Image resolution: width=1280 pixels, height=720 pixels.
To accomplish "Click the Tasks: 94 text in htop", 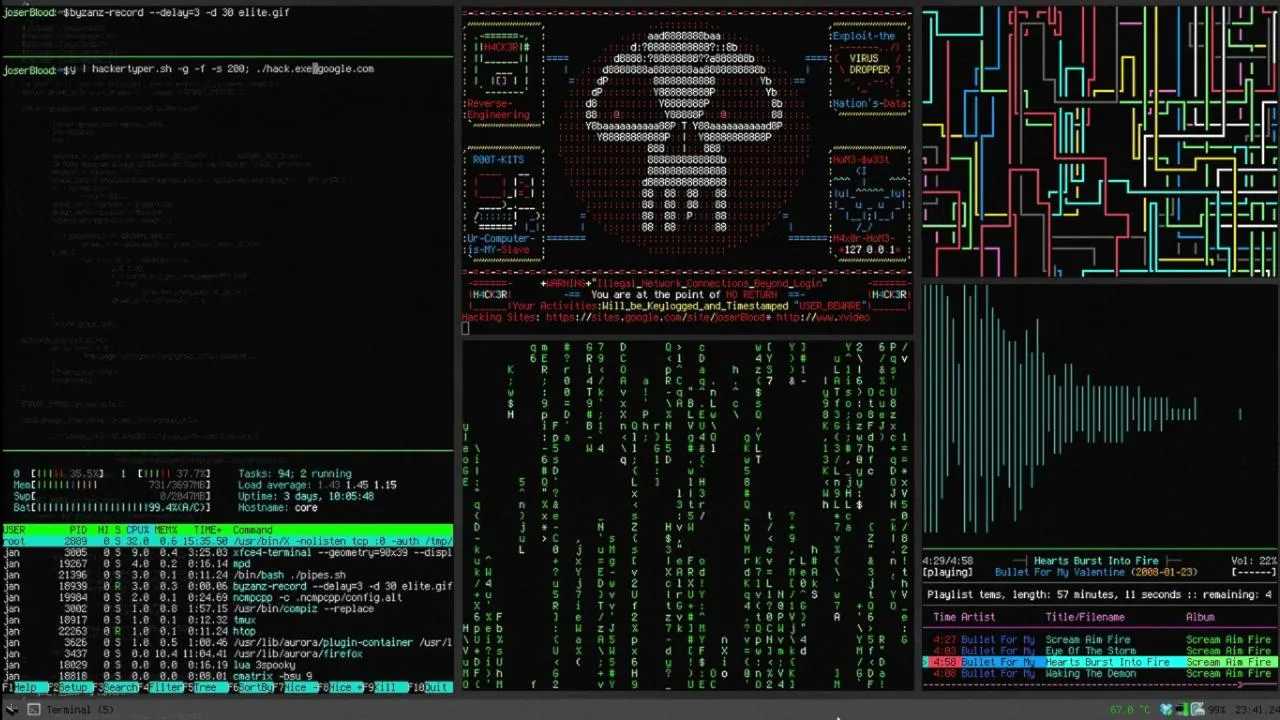I will pyautogui.click(x=294, y=474).
